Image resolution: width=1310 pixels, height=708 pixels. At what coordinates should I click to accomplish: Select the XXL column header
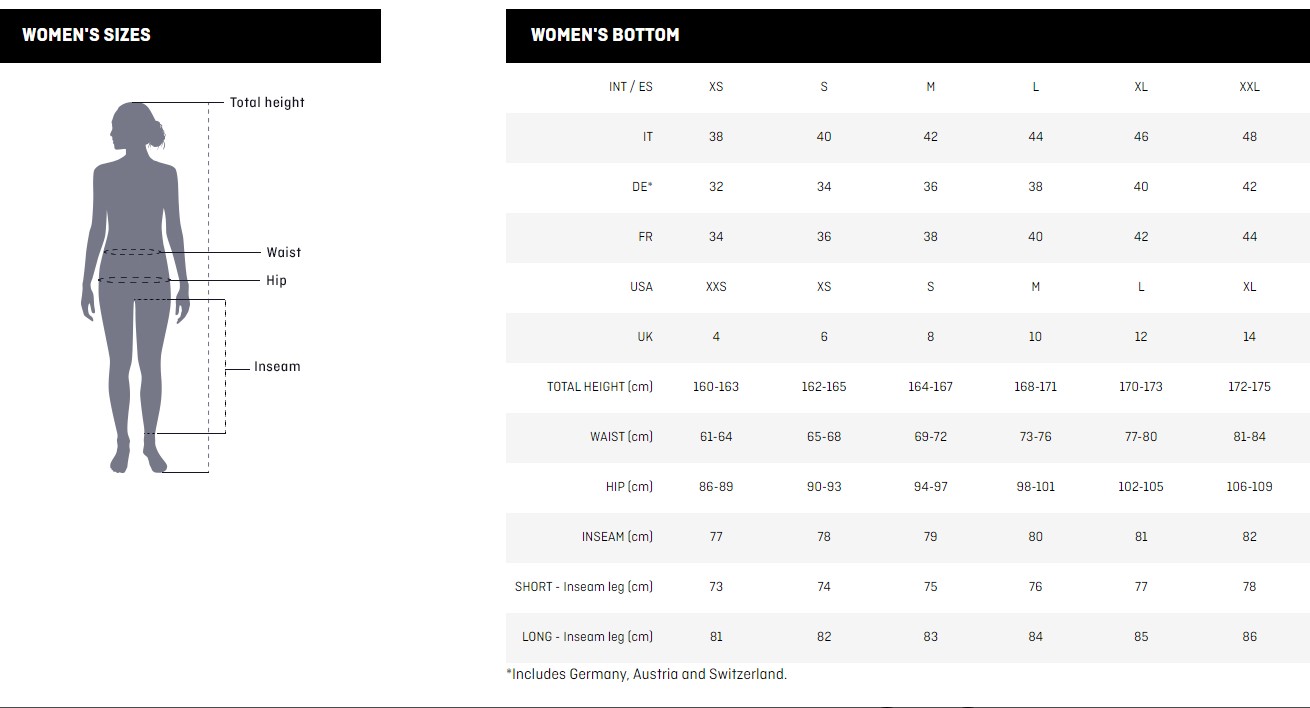[1249, 87]
